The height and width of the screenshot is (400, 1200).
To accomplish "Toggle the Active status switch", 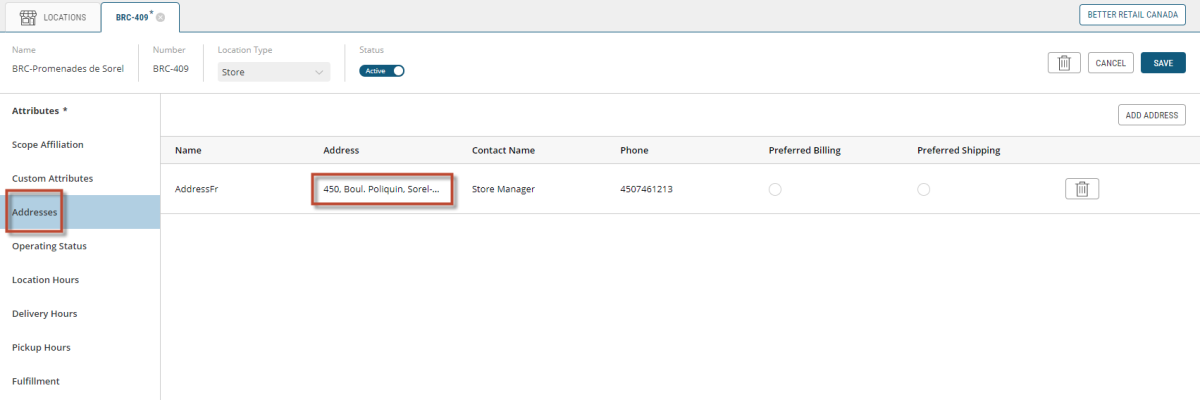I will (x=382, y=71).
